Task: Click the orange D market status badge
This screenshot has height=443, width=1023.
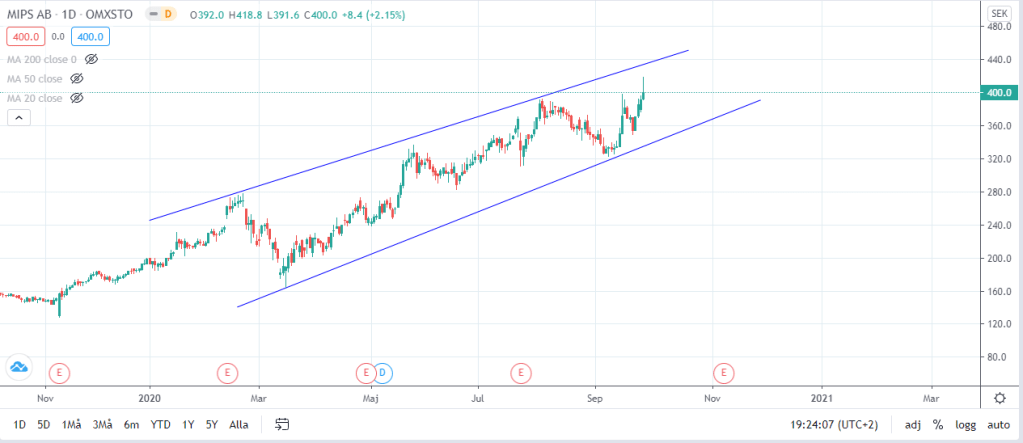Action: click(x=168, y=14)
